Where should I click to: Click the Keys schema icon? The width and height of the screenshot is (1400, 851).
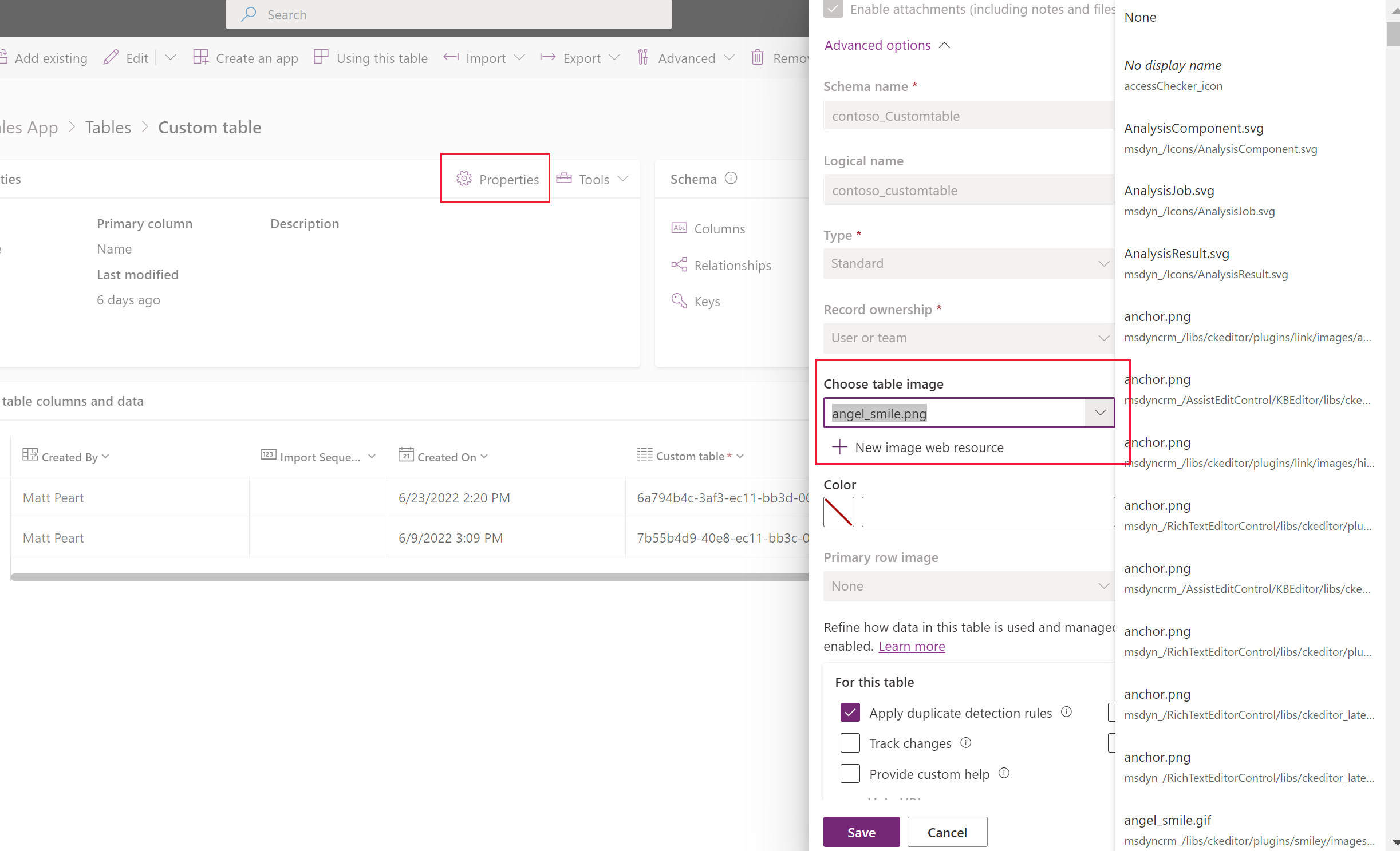coord(679,300)
